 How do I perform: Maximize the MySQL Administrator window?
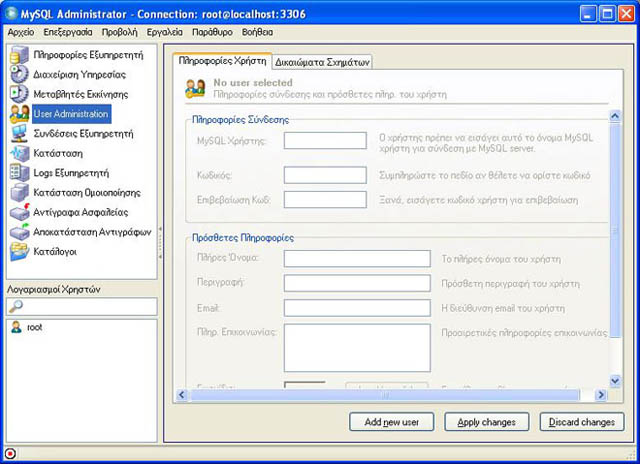(607, 14)
